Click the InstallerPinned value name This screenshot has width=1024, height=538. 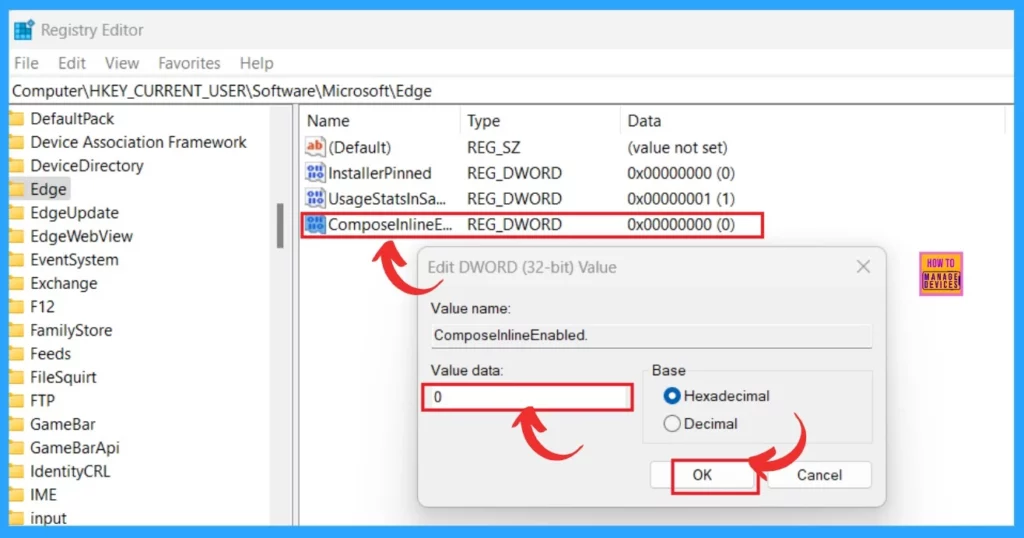pos(379,173)
